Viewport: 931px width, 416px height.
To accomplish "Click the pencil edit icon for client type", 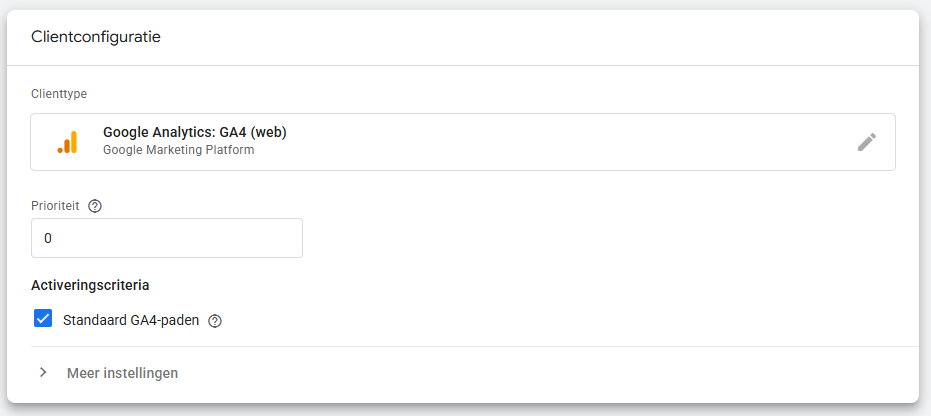I will click(x=866, y=142).
